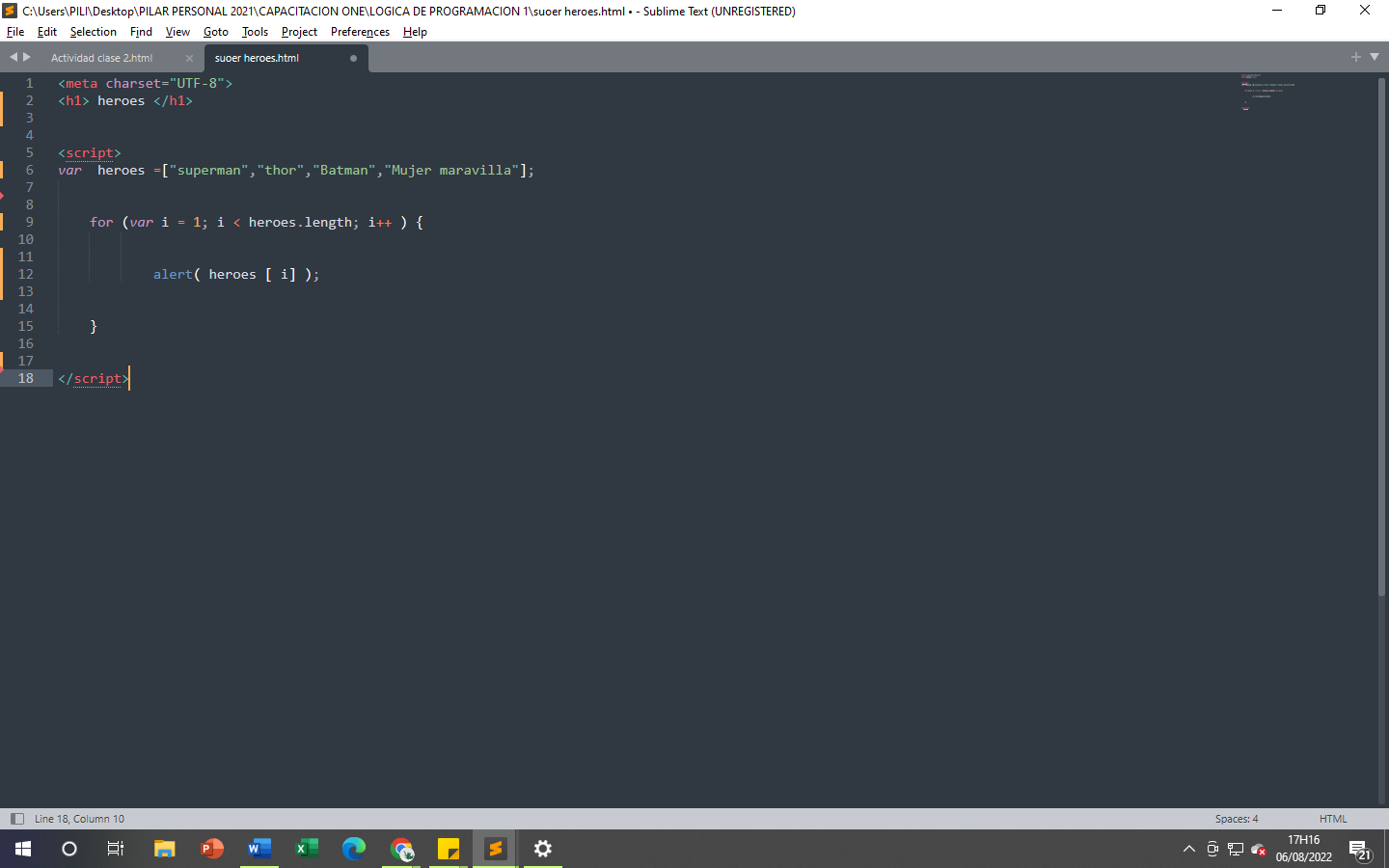The width and height of the screenshot is (1389, 868).
Task: Click line number 6 in the gutter
Action: click(29, 170)
